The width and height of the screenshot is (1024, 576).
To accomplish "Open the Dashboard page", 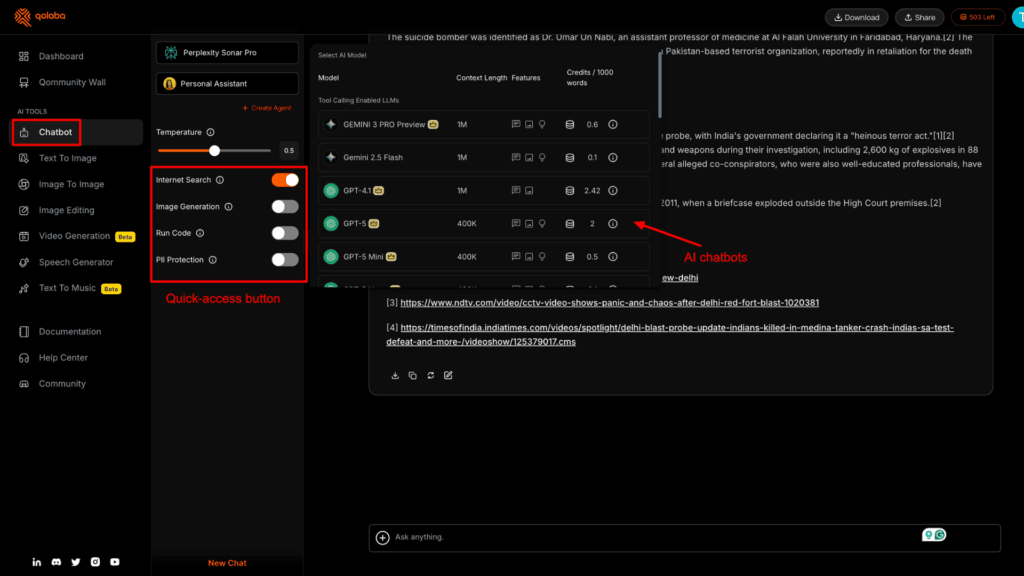I will [x=61, y=56].
